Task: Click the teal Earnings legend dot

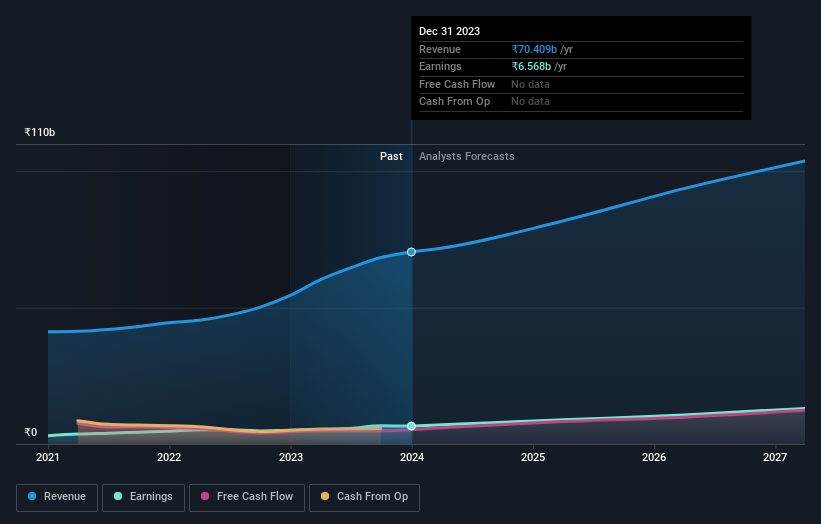Action: [118, 496]
